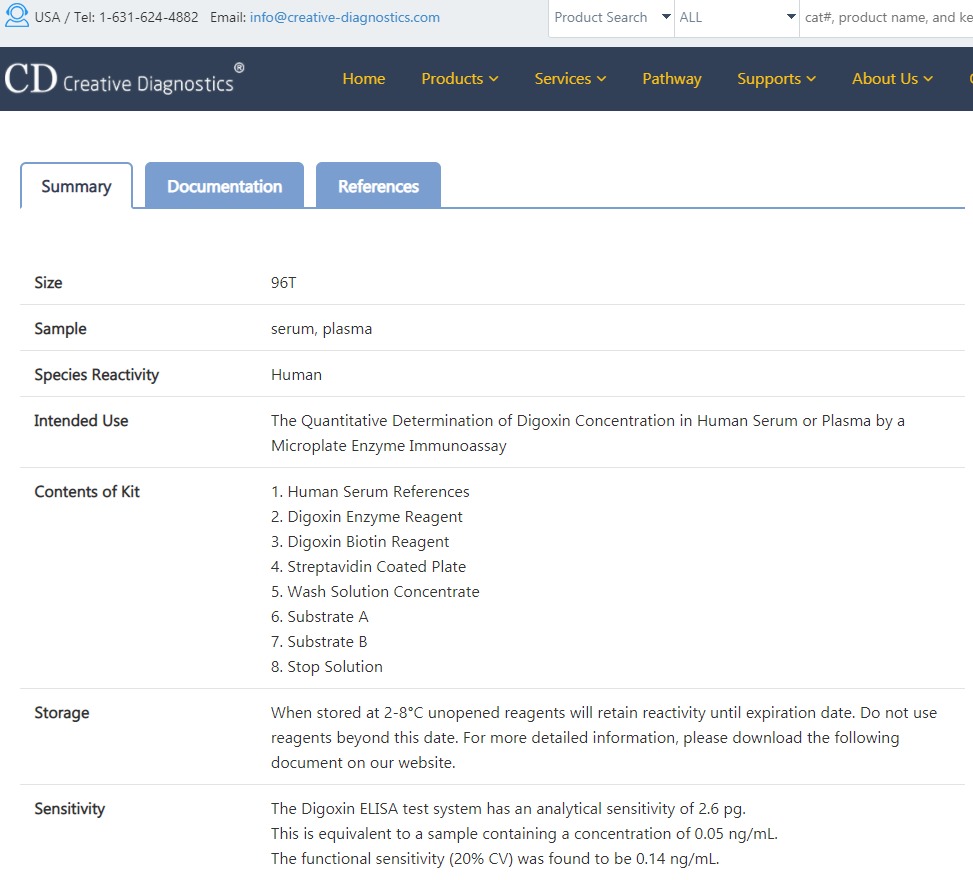Click the customer support headset icon
Viewport: 973px width, 880px height.
[17, 17]
